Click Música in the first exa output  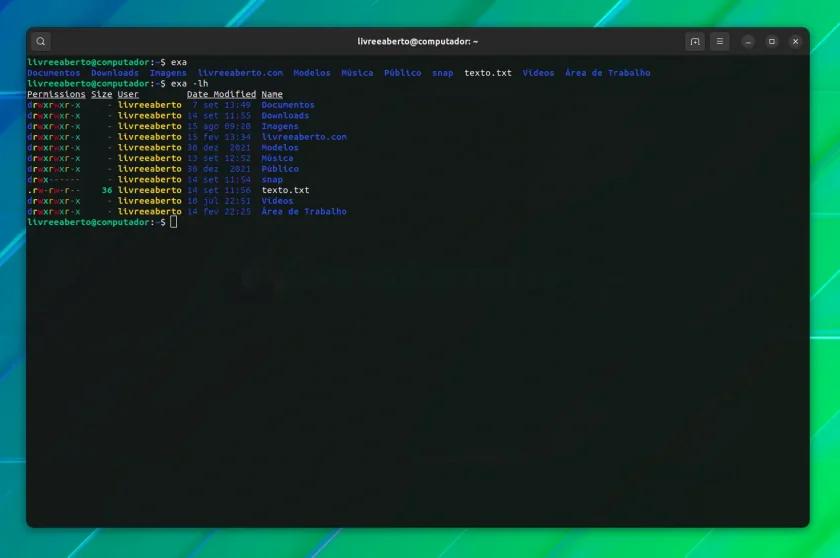[357, 73]
